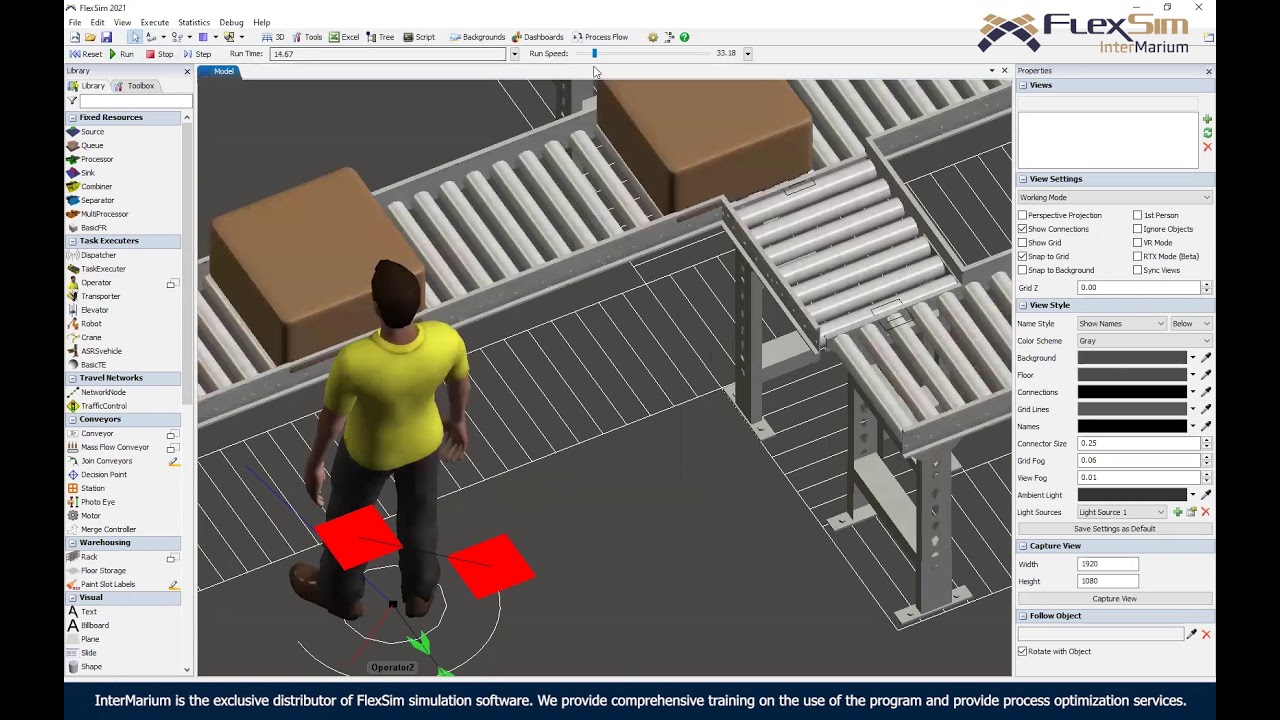Image resolution: width=1280 pixels, height=720 pixels.
Task: Click the Follow Object sampler eyedropper icon
Action: (1191, 634)
